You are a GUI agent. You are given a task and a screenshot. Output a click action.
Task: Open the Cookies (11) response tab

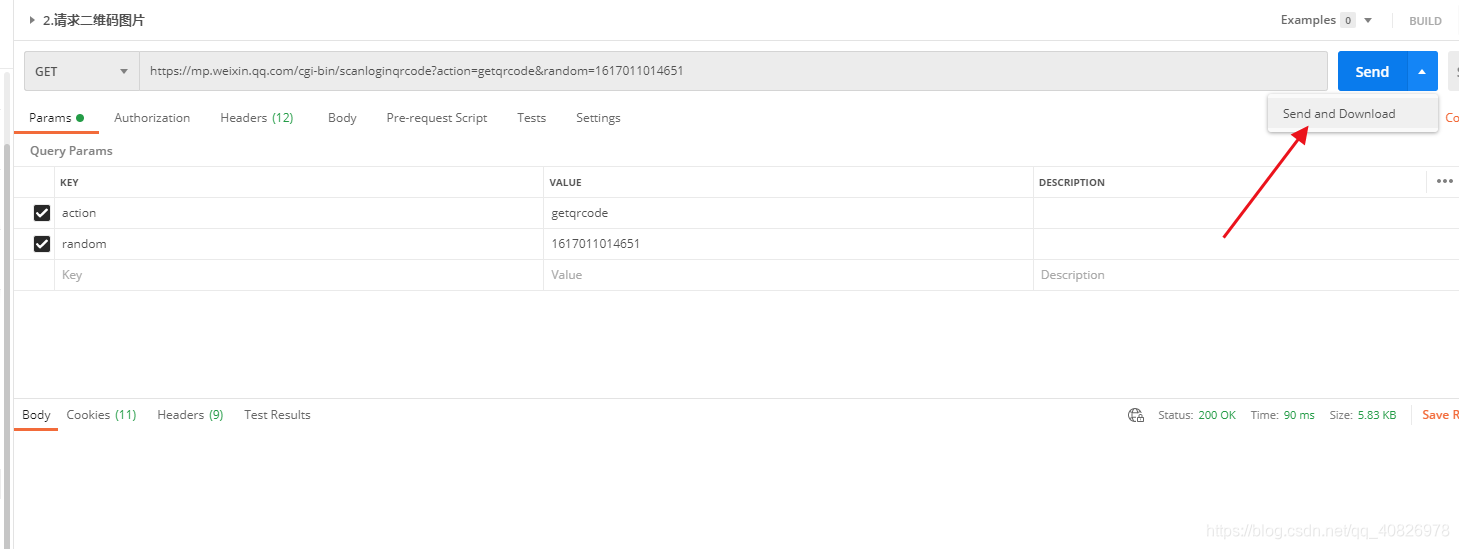101,415
